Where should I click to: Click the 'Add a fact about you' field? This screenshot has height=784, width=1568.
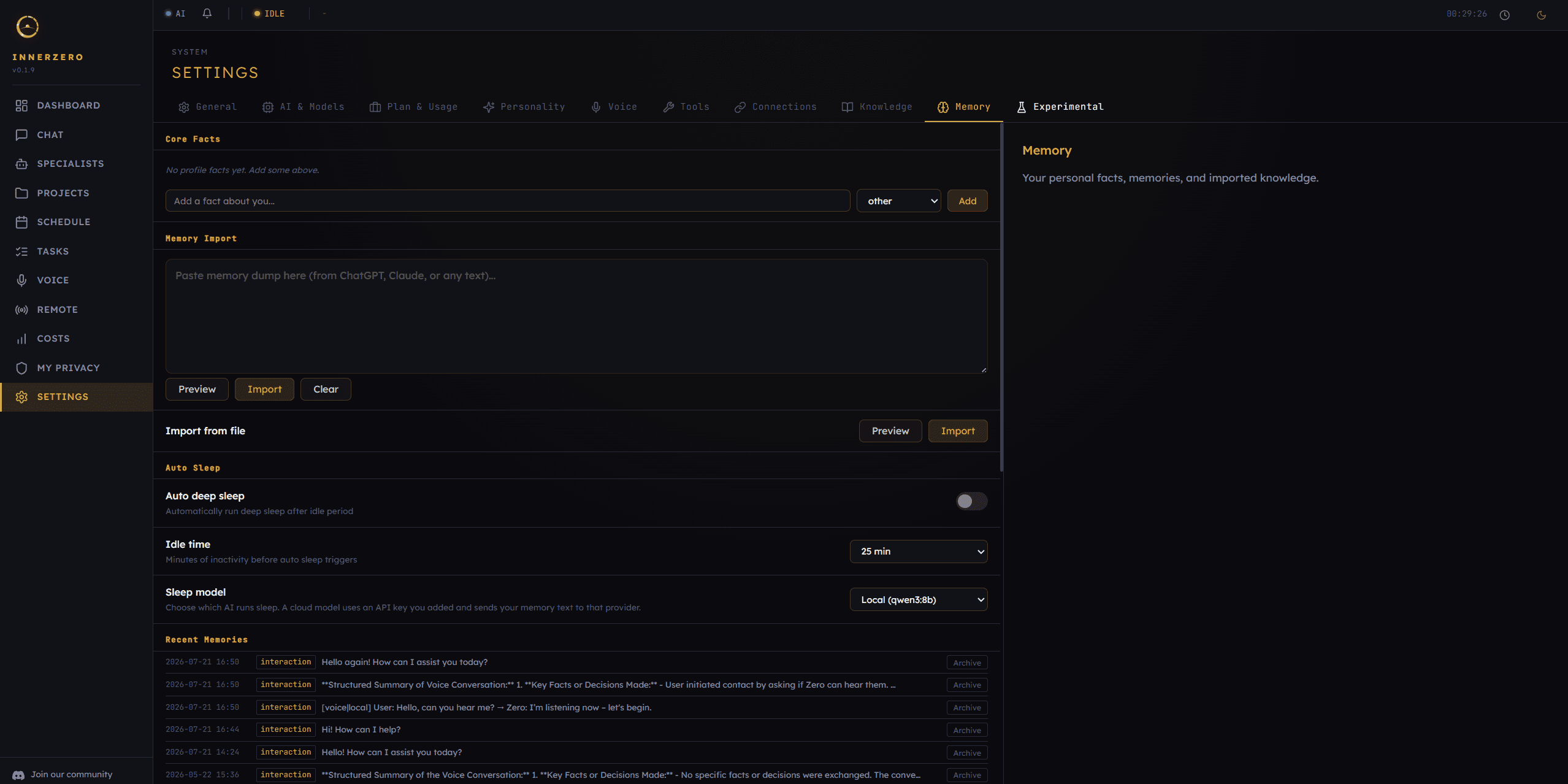pos(508,201)
